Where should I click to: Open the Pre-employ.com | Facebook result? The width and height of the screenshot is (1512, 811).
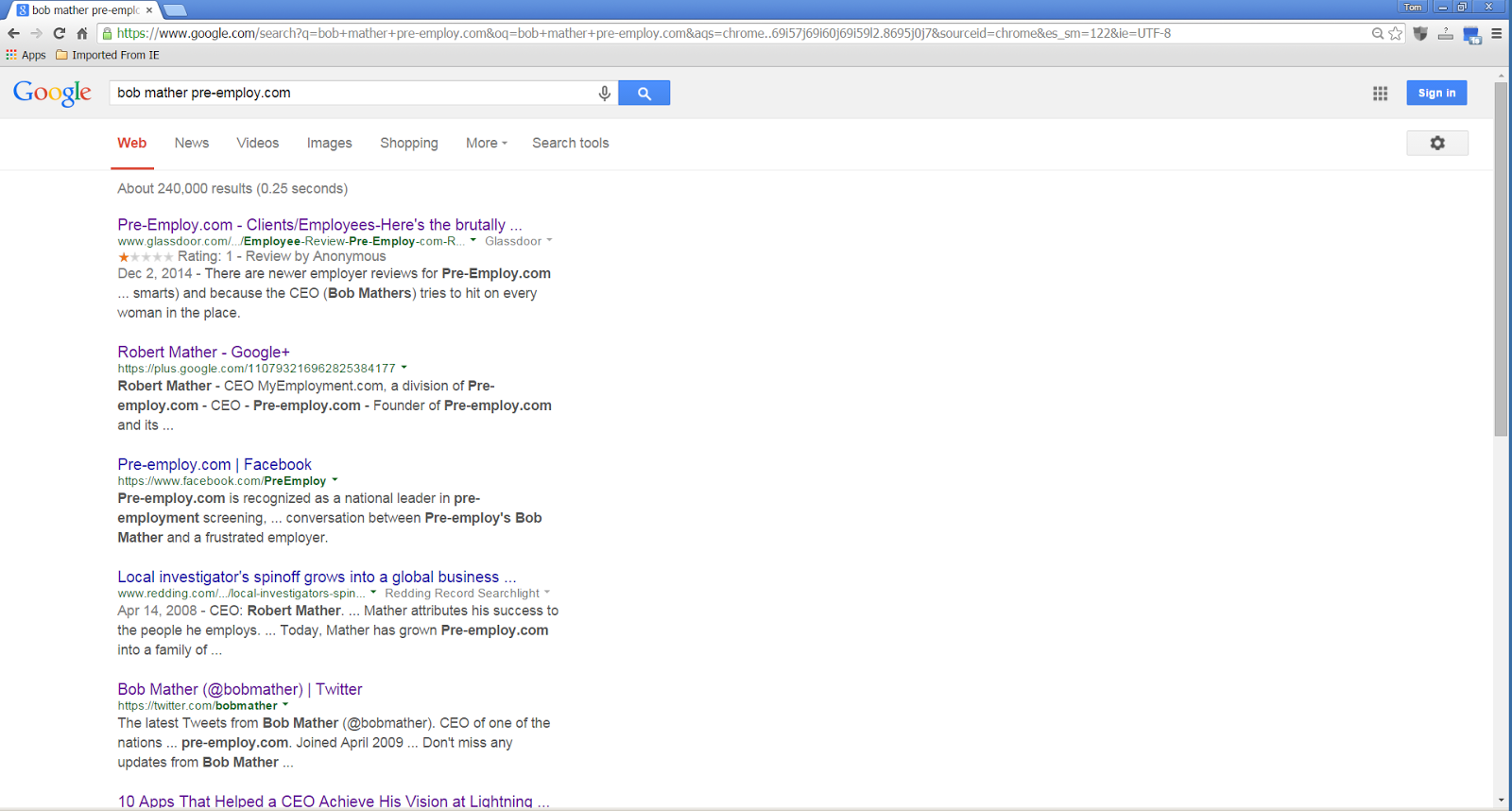click(x=215, y=464)
